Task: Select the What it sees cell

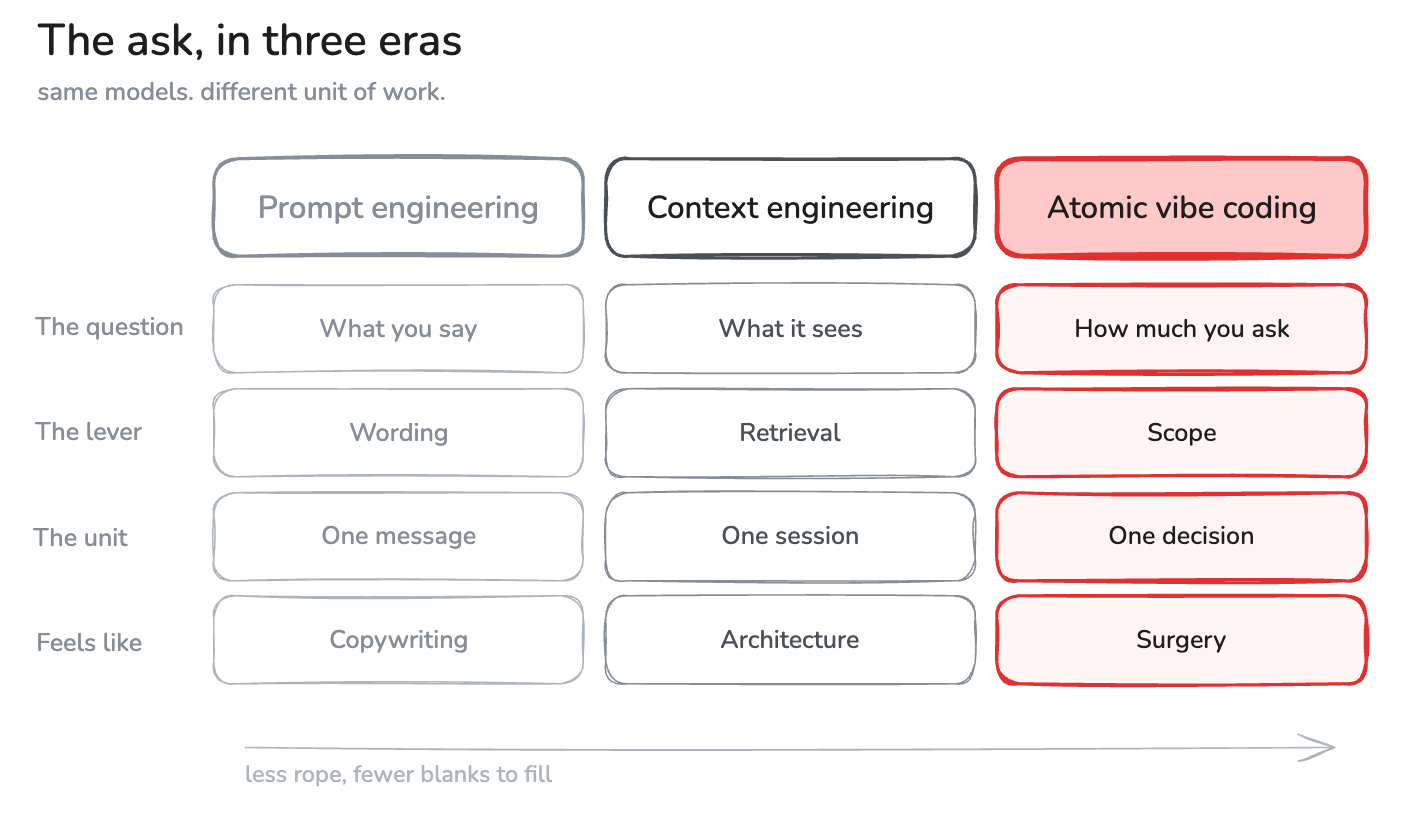Action: [x=790, y=329]
